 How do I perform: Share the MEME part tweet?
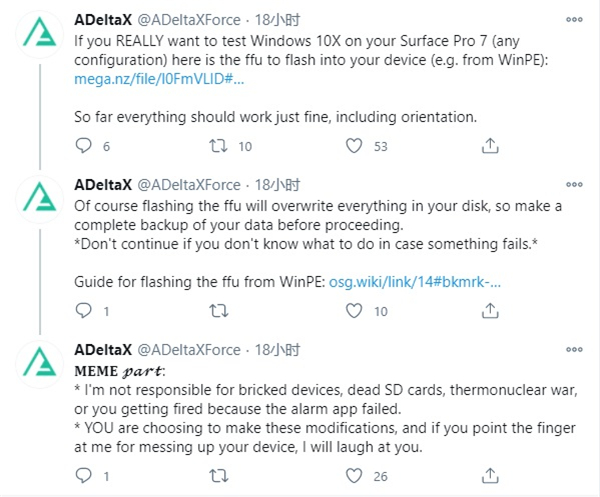coord(490,476)
